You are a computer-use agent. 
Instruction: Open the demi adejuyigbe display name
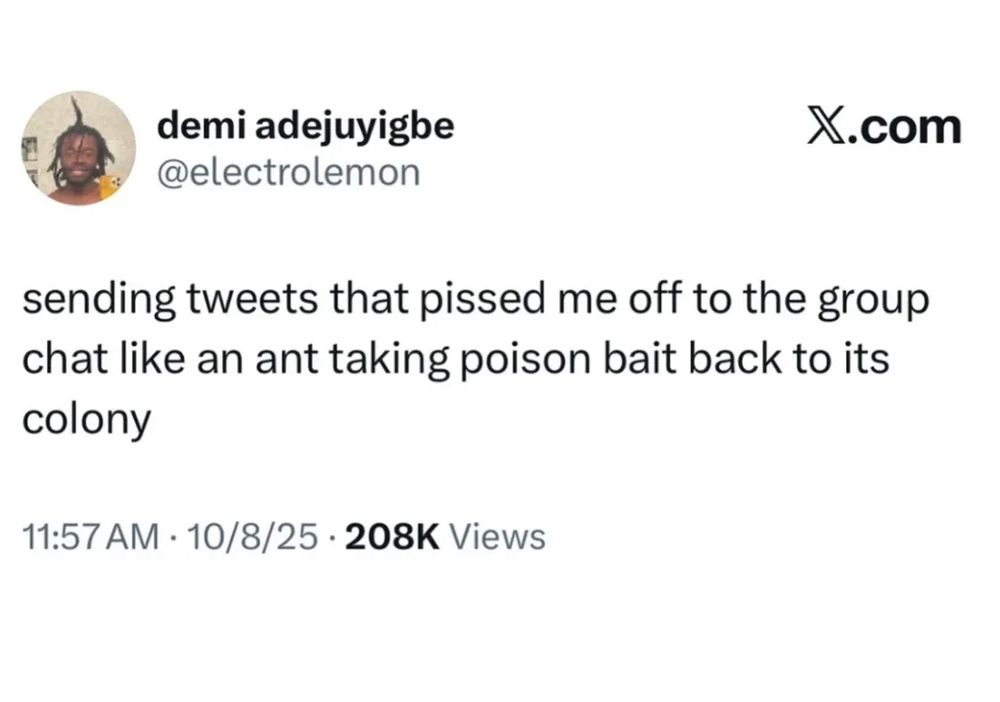pyautogui.click(x=306, y=127)
